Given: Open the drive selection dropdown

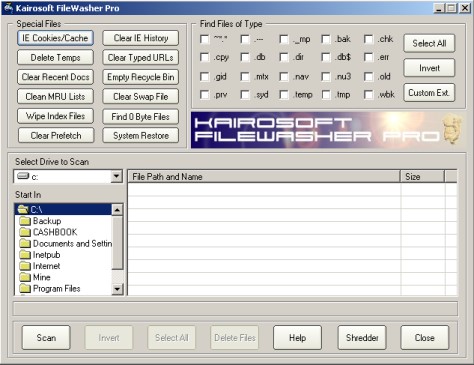Looking at the screenshot, I should (116, 176).
